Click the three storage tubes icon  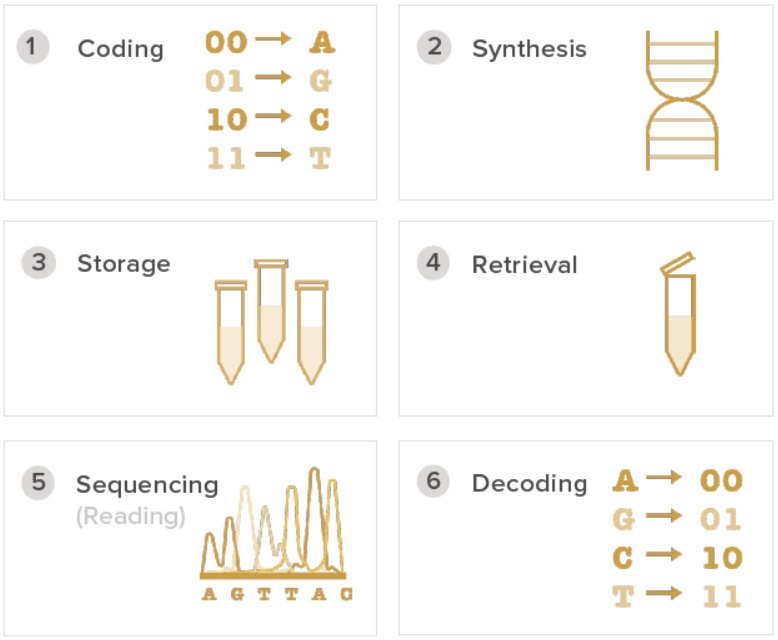(x=271, y=320)
